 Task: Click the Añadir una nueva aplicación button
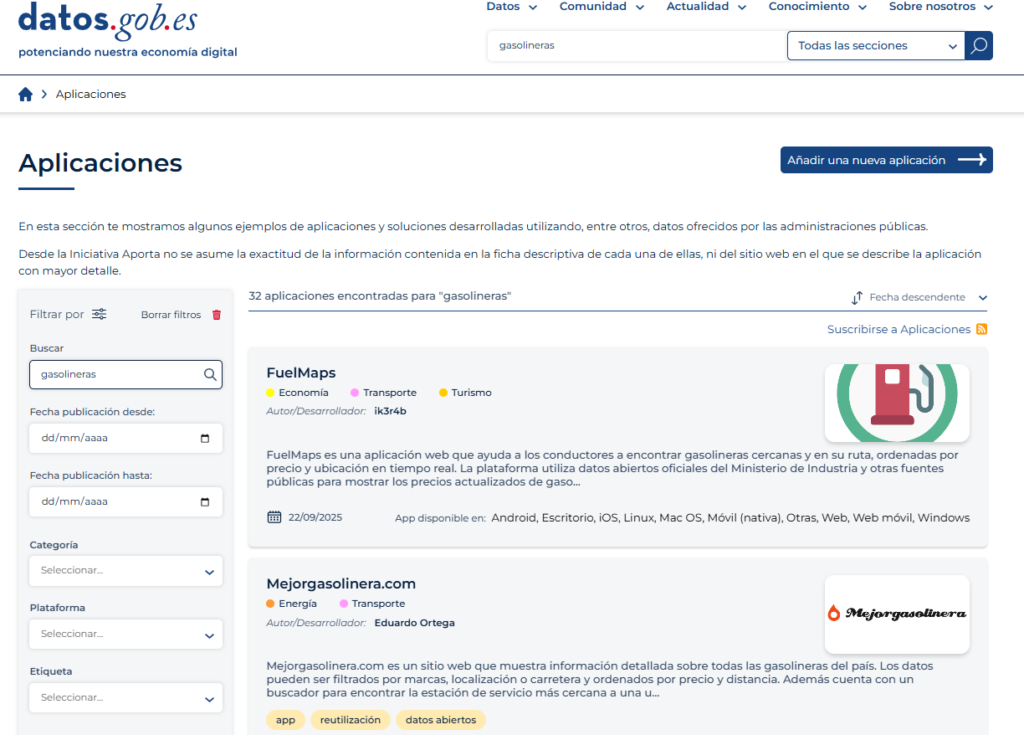tap(886, 159)
